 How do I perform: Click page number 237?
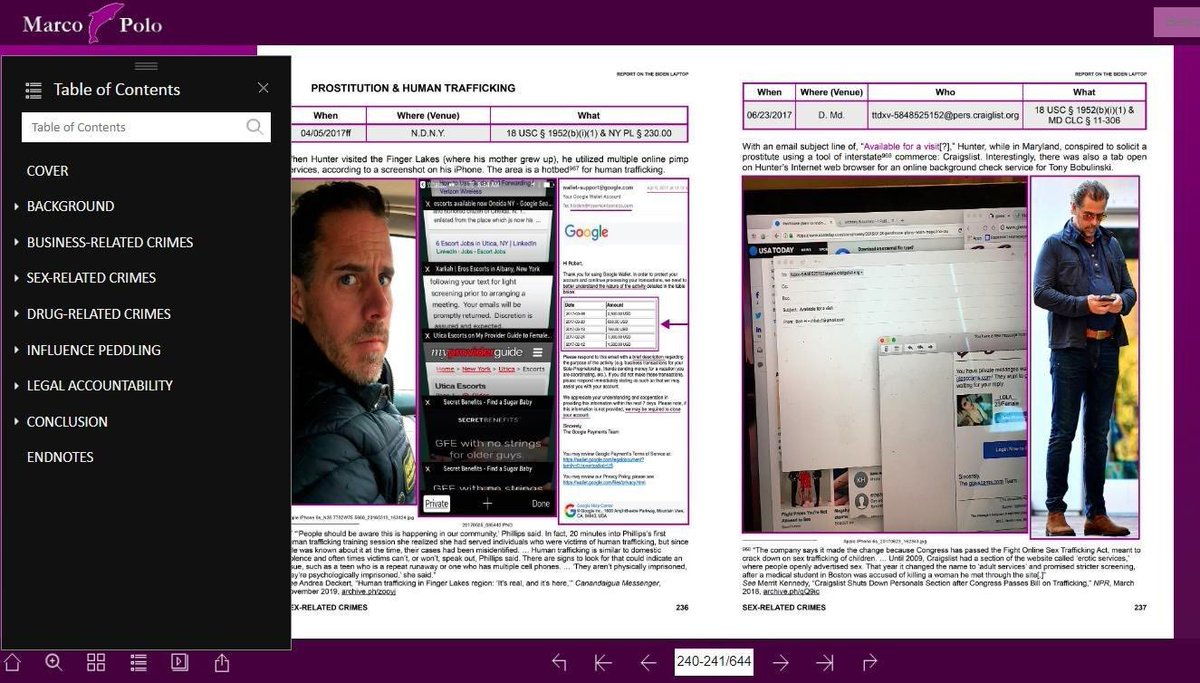pos(1139,607)
